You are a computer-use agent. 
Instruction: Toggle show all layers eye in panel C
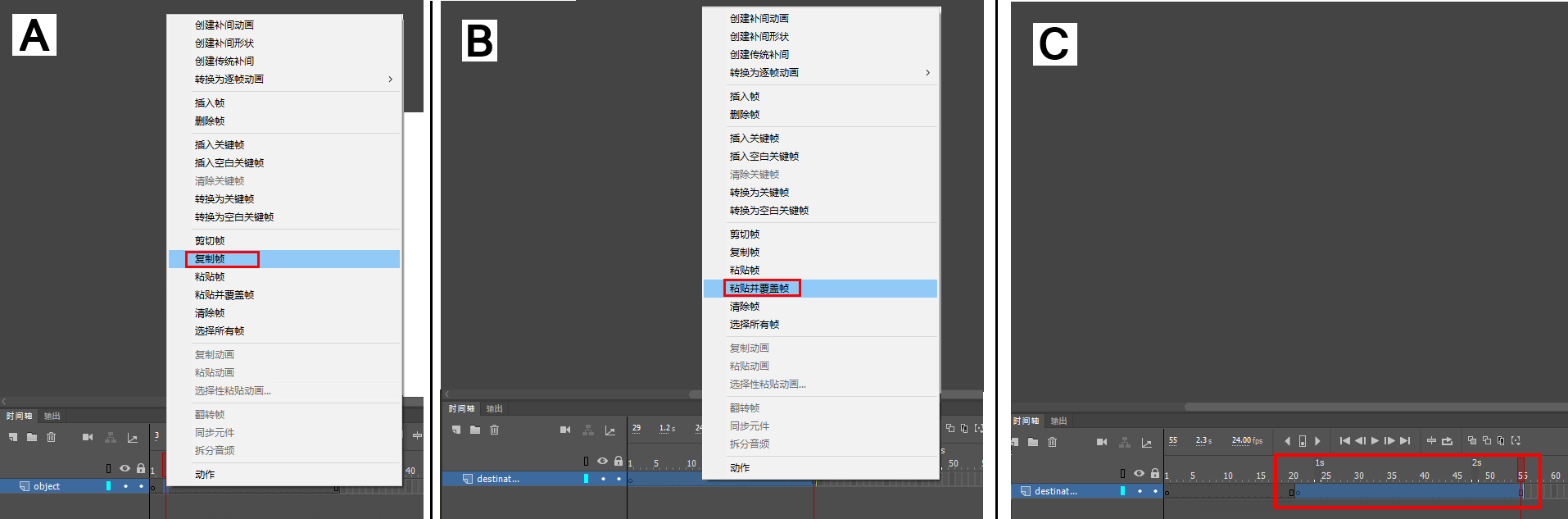[x=1139, y=473]
